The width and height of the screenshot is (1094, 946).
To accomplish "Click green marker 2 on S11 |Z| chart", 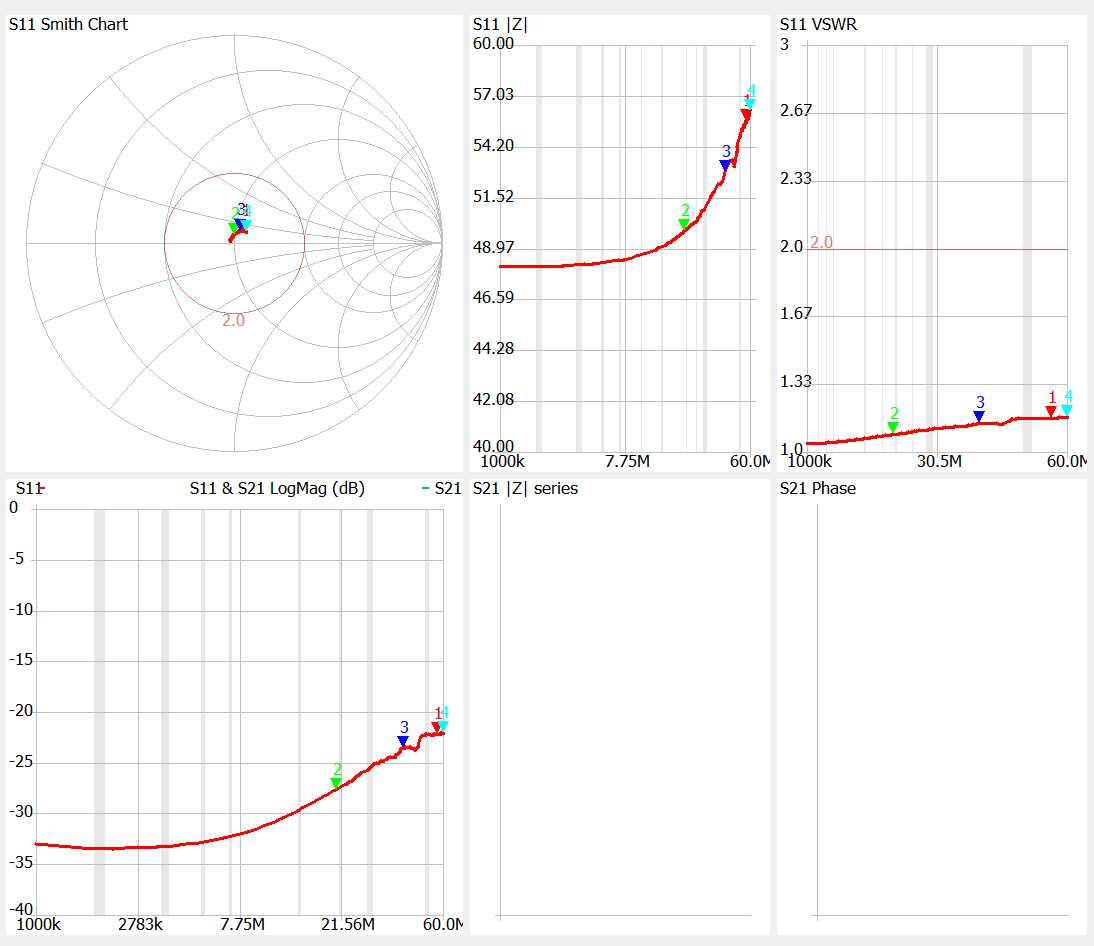I will [x=684, y=224].
